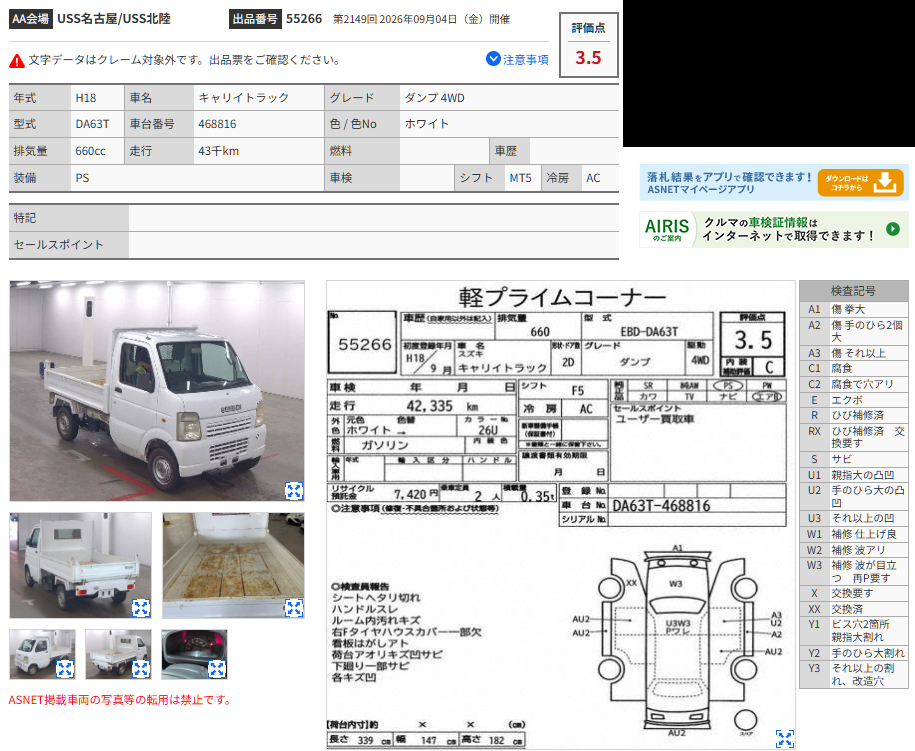Open the main white truck photo
Screen dimensions: 915x751
[x=156, y=390]
